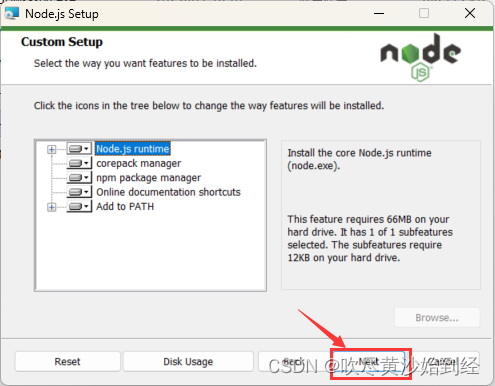This screenshot has height=386, width=495.
Task: Click the Reset button
Action: [x=67, y=361]
